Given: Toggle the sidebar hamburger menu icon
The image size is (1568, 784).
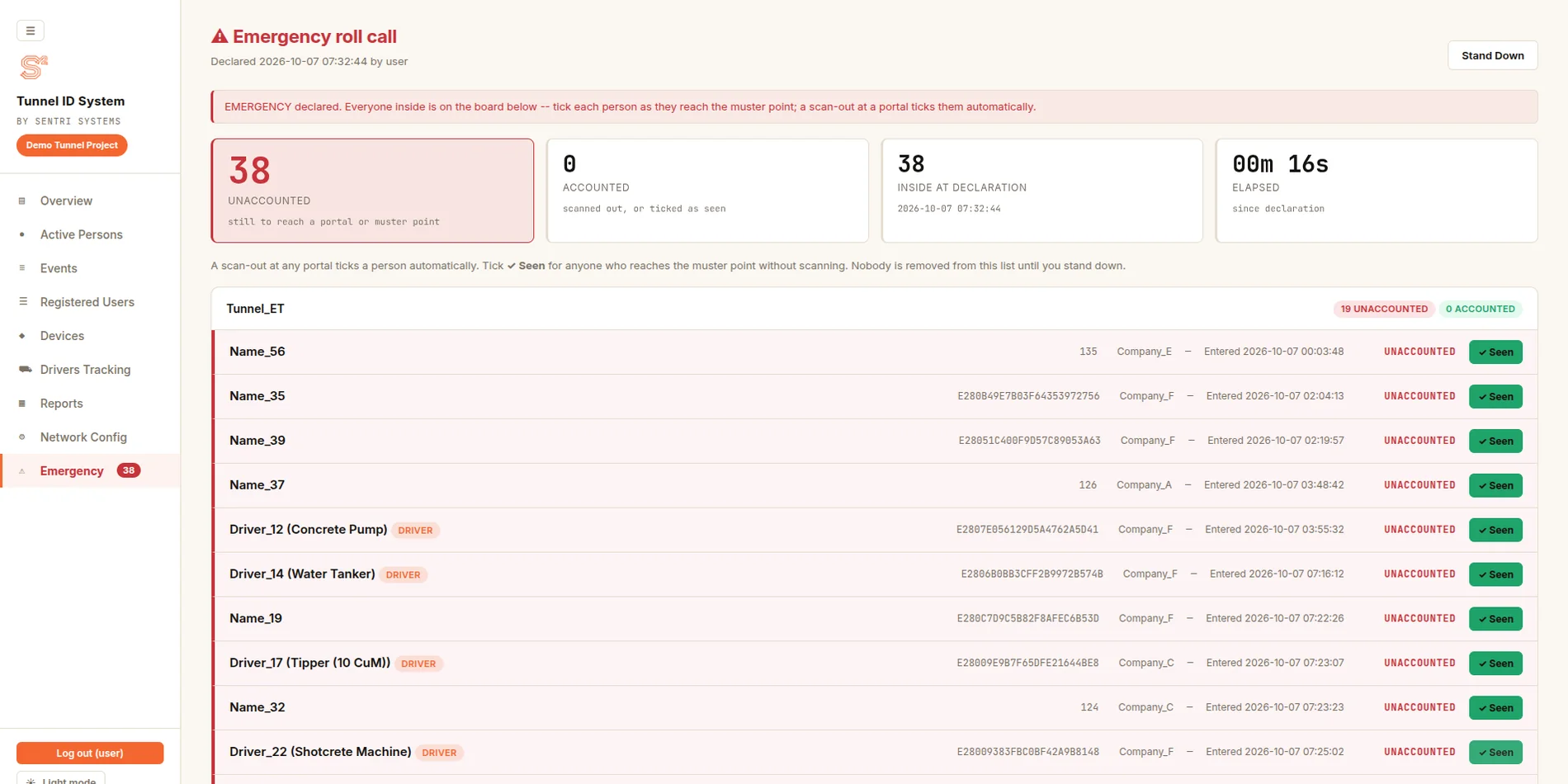Looking at the screenshot, I should 31,31.
